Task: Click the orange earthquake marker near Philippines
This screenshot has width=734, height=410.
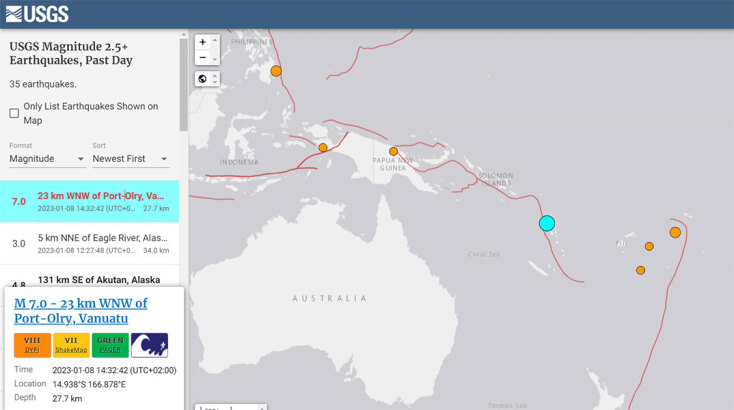Action: (x=276, y=71)
